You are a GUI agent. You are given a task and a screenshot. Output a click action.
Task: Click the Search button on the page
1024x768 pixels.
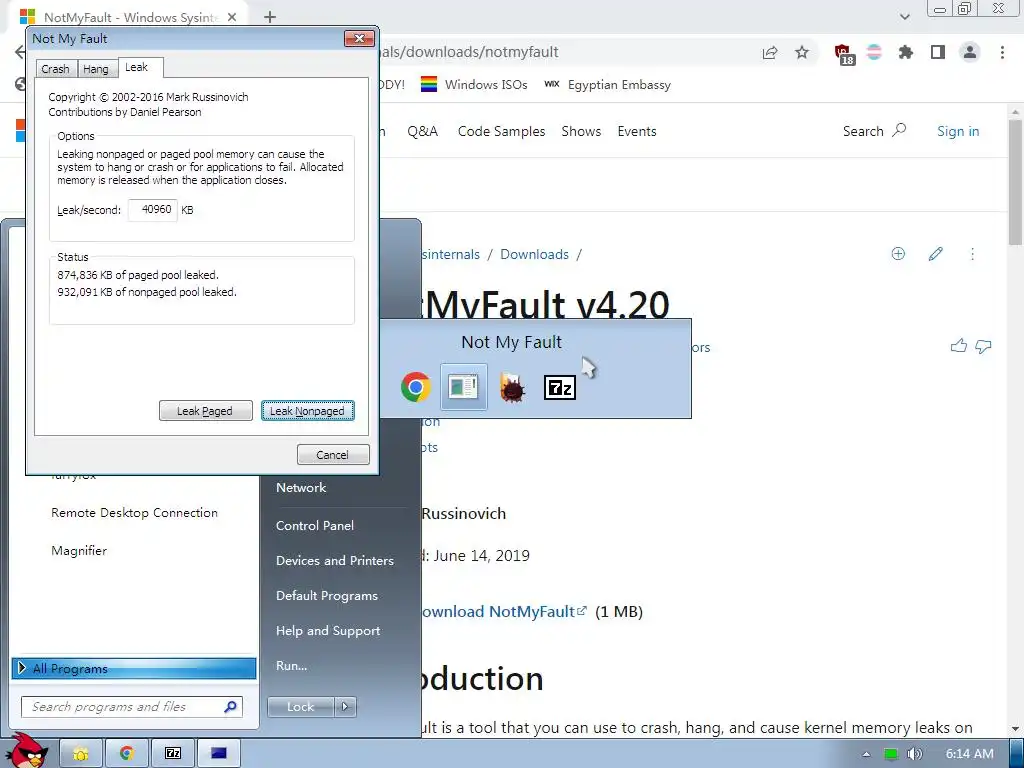874,131
